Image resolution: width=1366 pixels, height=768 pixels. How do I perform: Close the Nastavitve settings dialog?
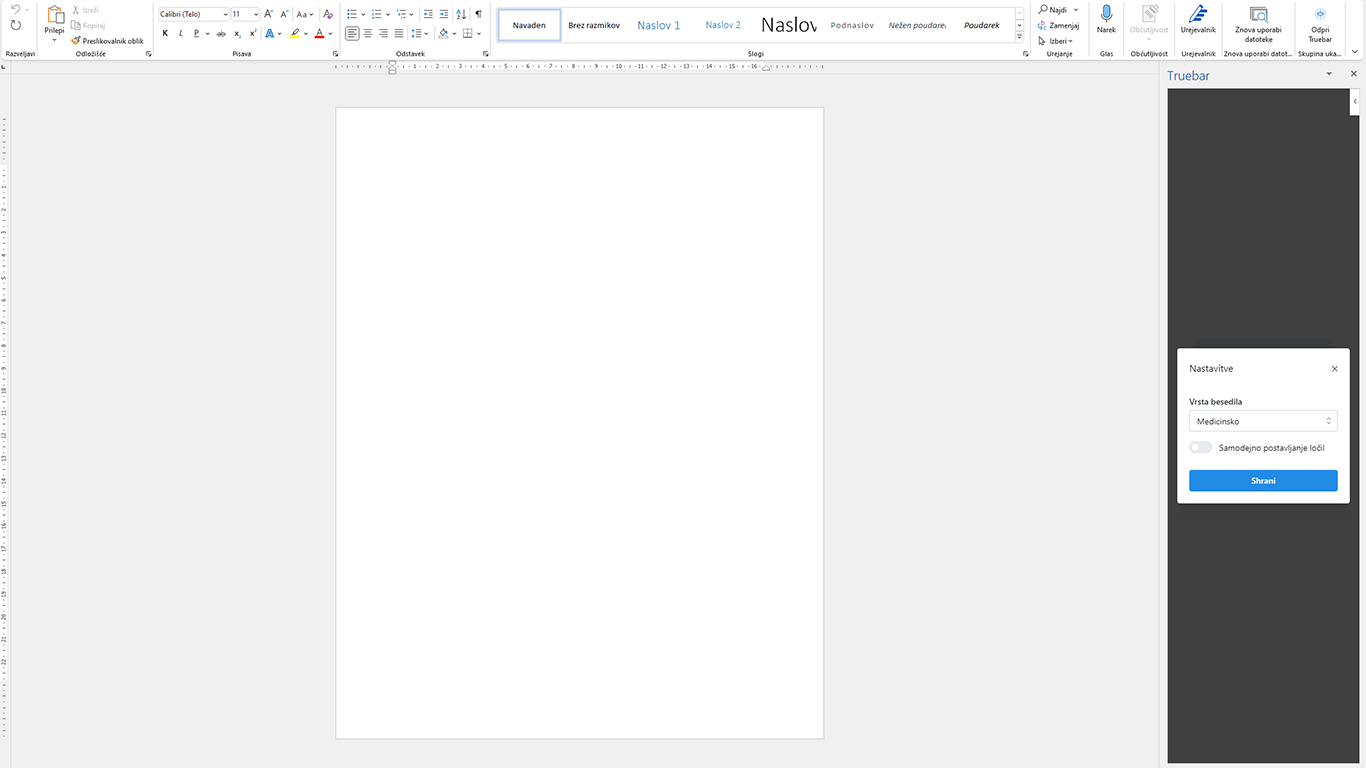coord(1334,369)
